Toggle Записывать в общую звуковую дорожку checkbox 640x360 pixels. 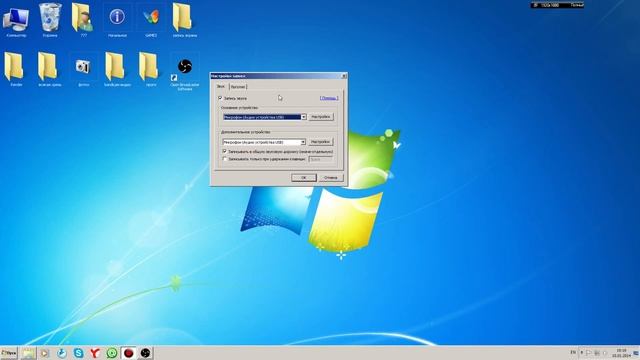224,151
